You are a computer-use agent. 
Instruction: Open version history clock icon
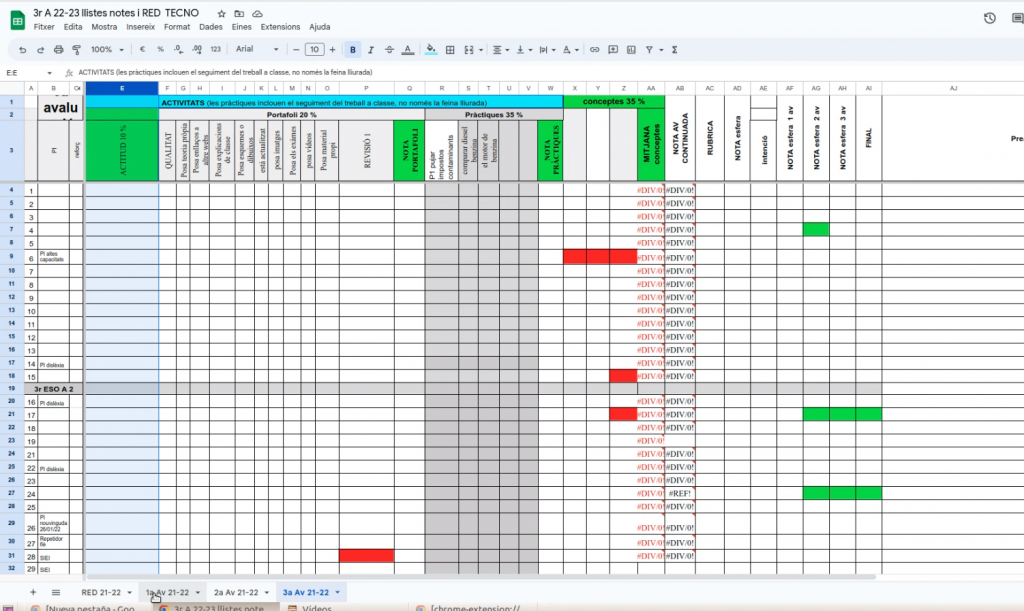coord(989,18)
